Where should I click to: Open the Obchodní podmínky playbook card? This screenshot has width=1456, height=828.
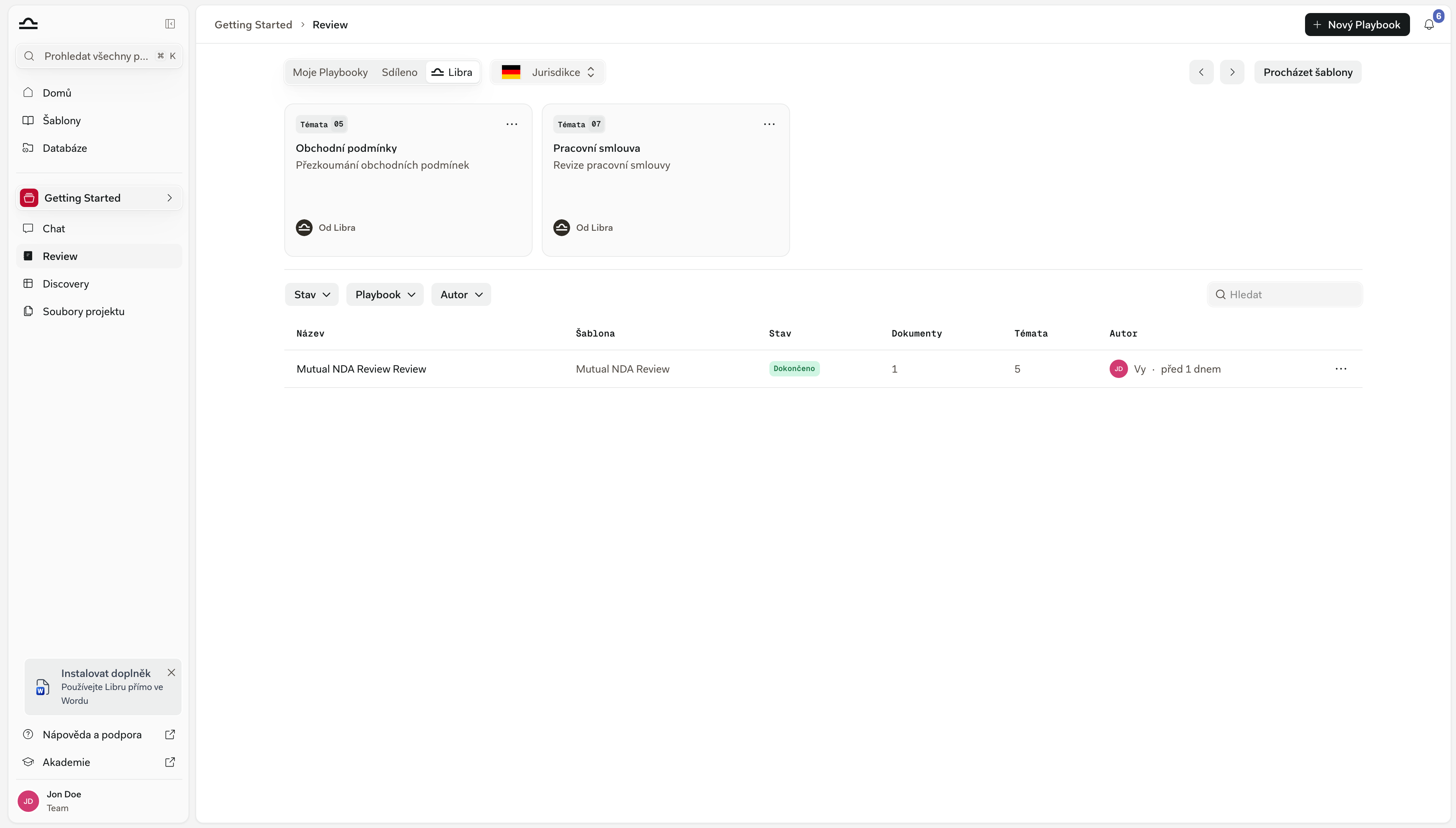[x=408, y=180]
